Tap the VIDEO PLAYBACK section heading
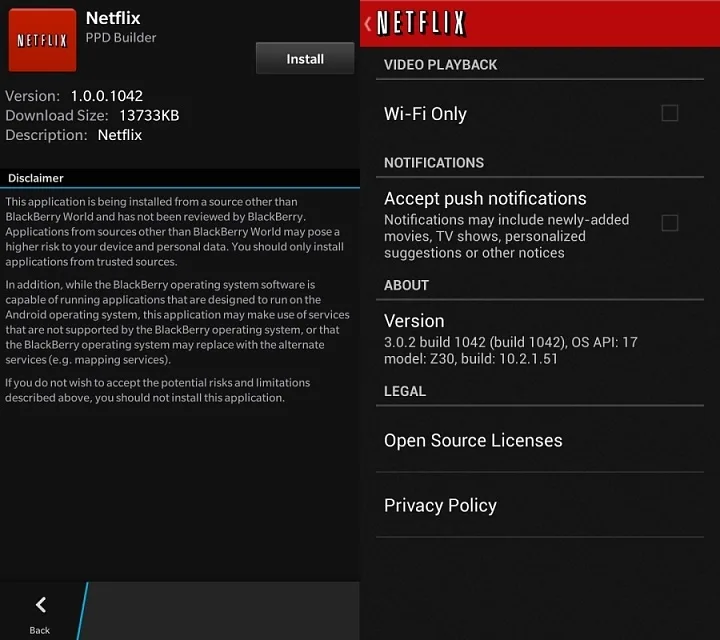 pyautogui.click(x=440, y=65)
